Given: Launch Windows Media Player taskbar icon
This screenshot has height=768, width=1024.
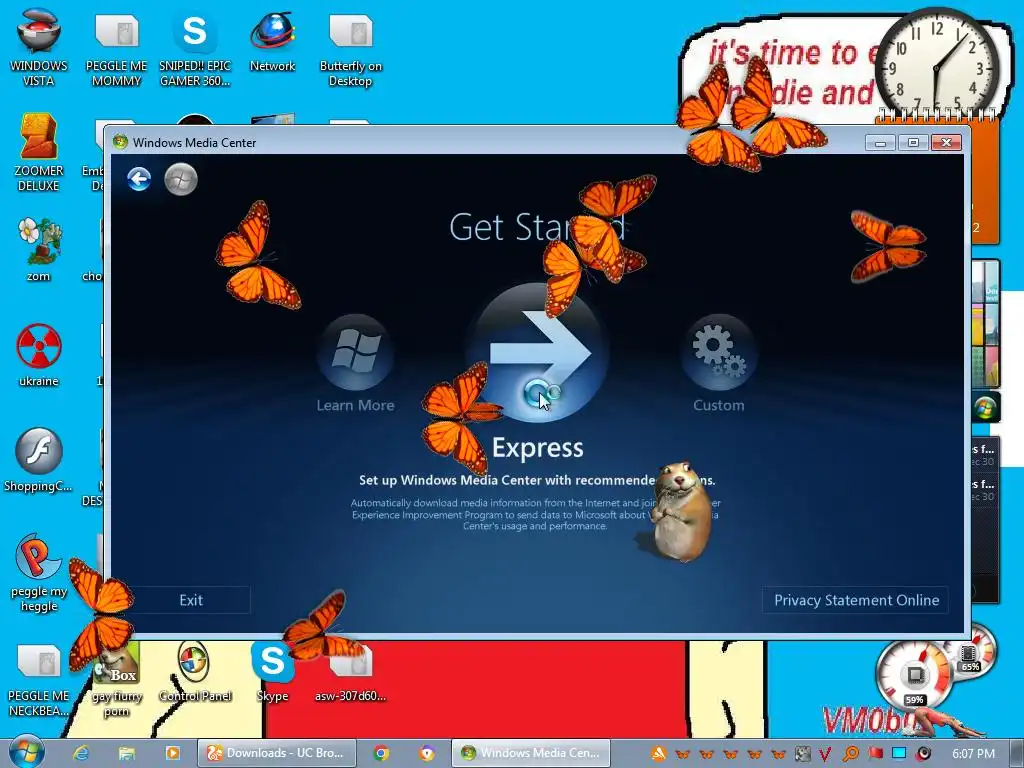Looking at the screenshot, I should tap(172, 753).
